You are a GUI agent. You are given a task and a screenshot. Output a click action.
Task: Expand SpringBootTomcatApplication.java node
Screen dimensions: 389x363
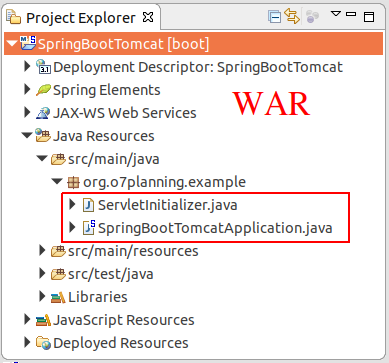coord(72,227)
